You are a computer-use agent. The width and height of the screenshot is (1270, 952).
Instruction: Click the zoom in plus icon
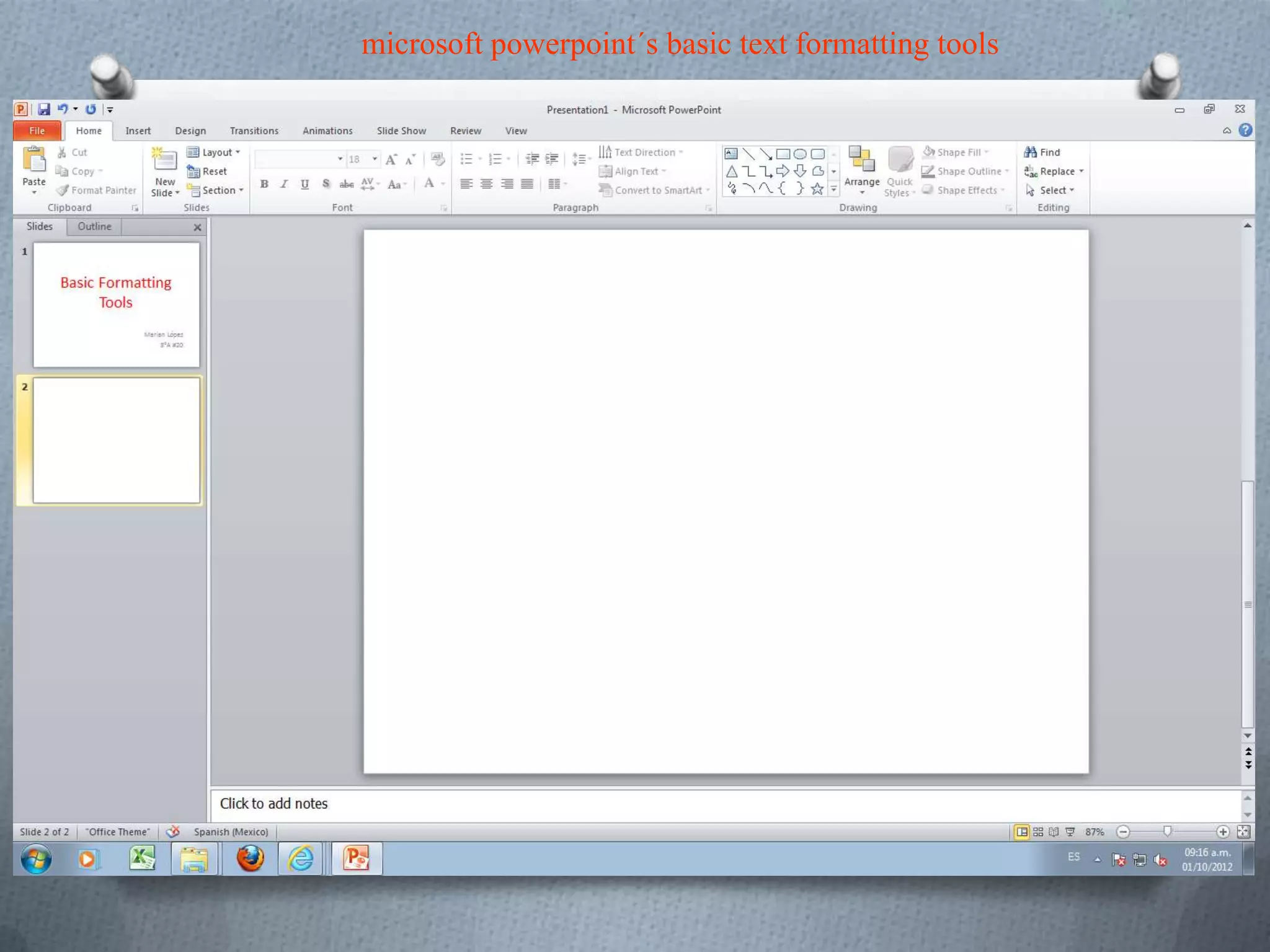(x=1222, y=832)
